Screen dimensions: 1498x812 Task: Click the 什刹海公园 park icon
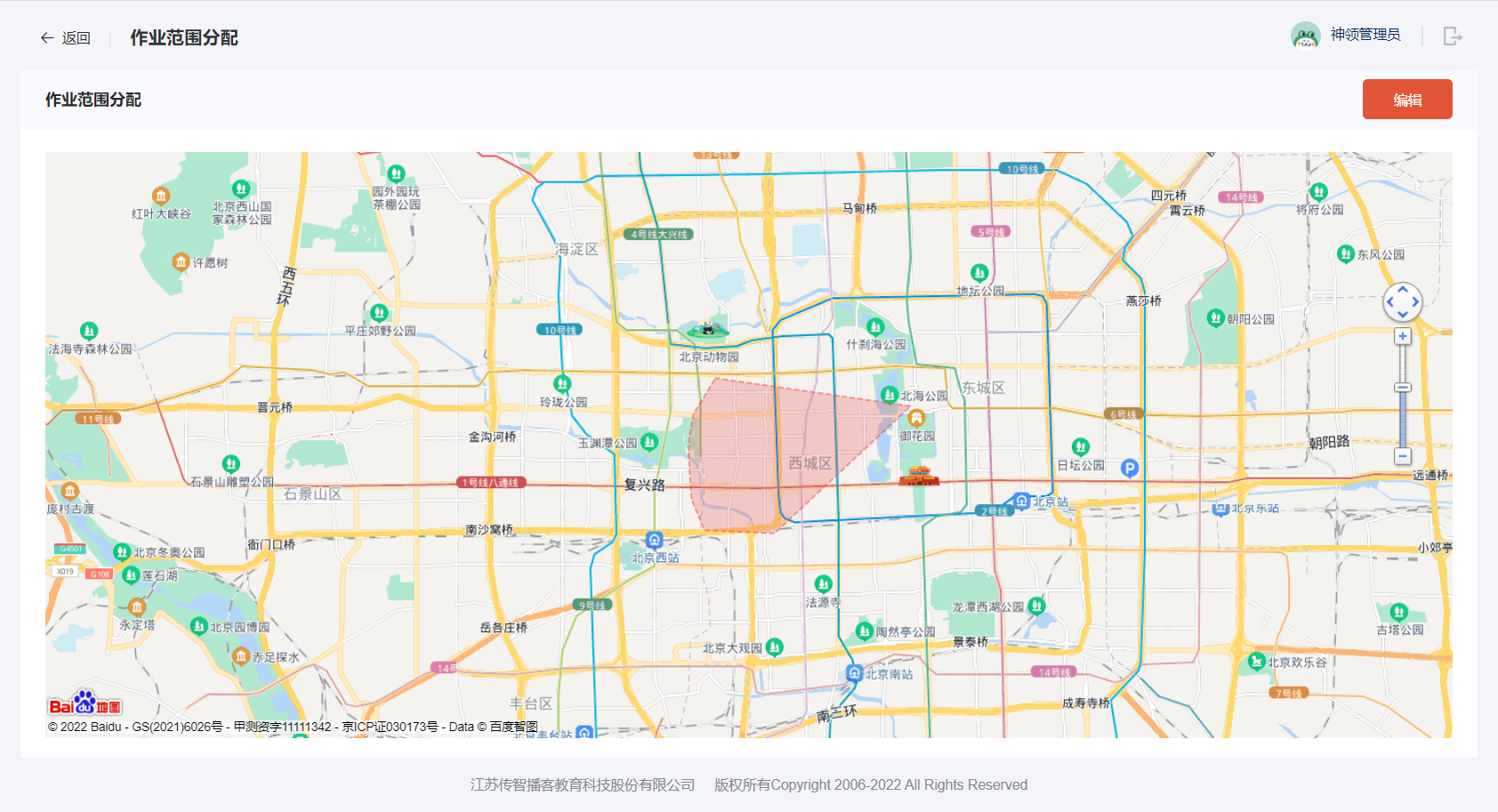click(x=875, y=326)
